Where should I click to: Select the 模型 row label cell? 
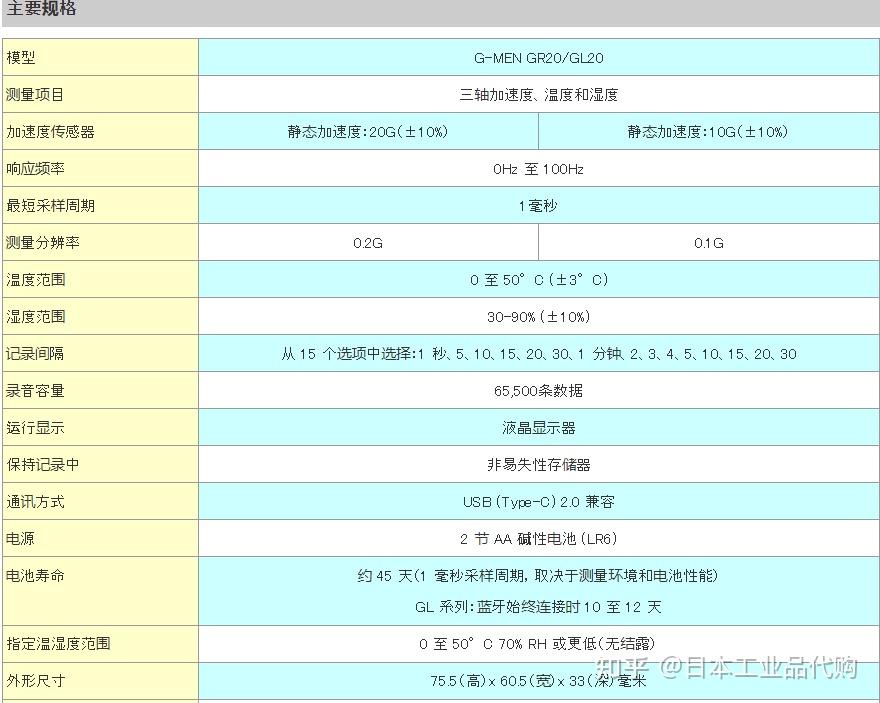click(x=100, y=58)
